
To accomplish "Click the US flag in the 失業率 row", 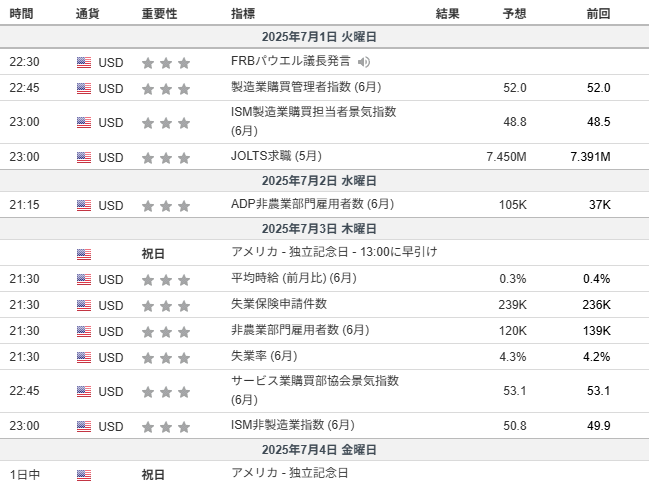I will click(x=84, y=357).
